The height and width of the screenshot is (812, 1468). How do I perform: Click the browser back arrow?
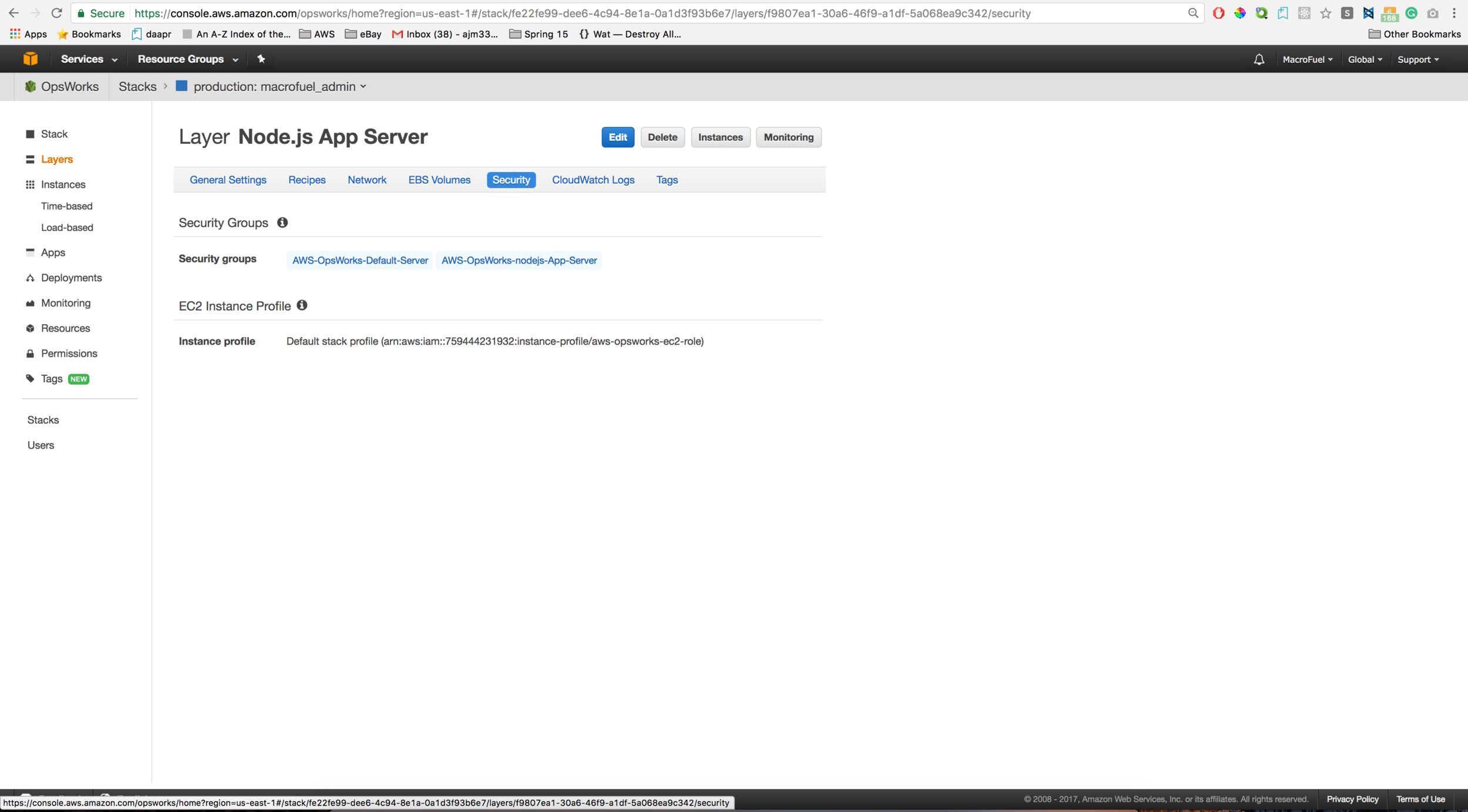tap(14, 13)
